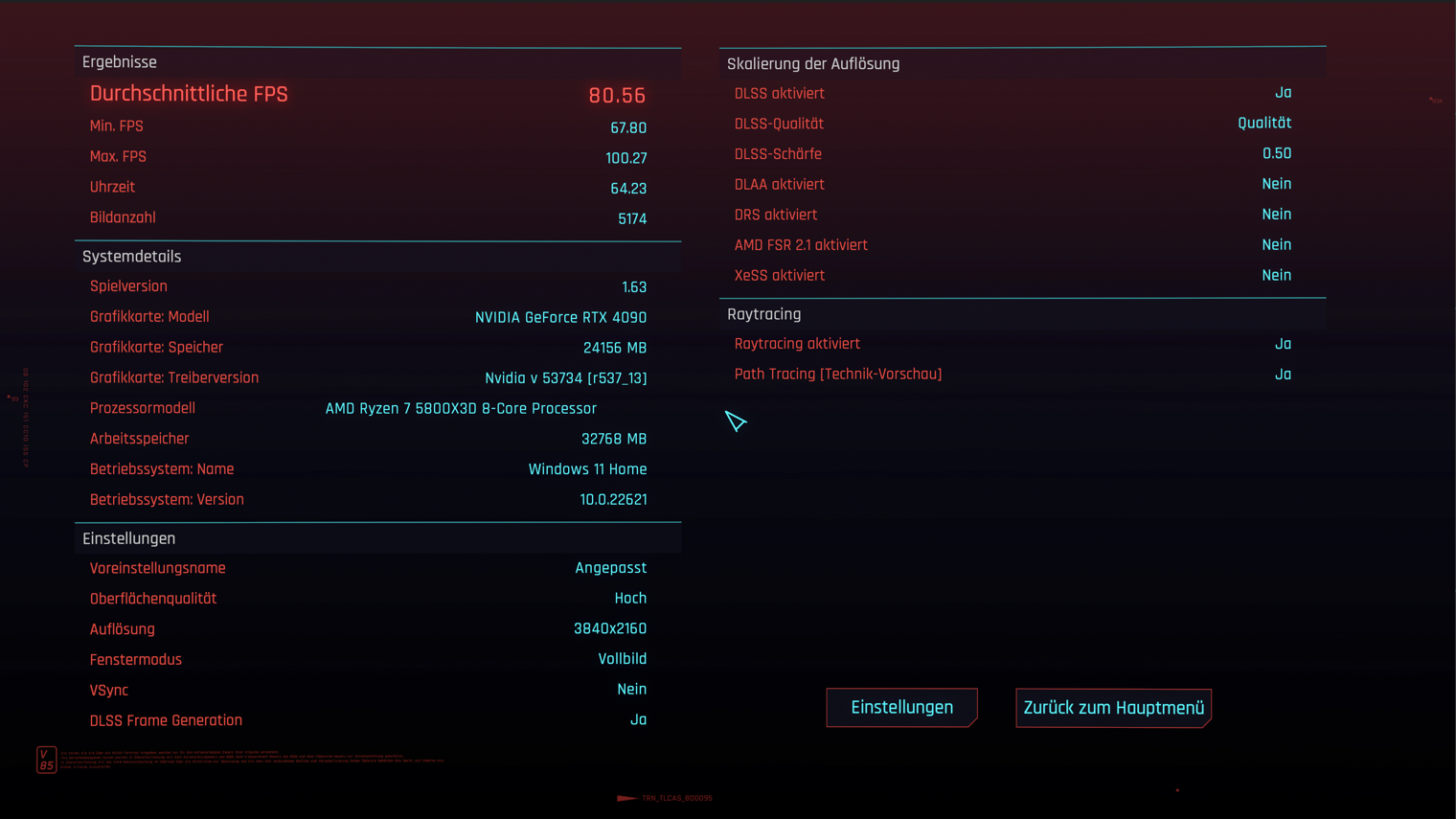1456x819 pixels.
Task: Click the Einstellungen section header label
Action: tap(129, 538)
